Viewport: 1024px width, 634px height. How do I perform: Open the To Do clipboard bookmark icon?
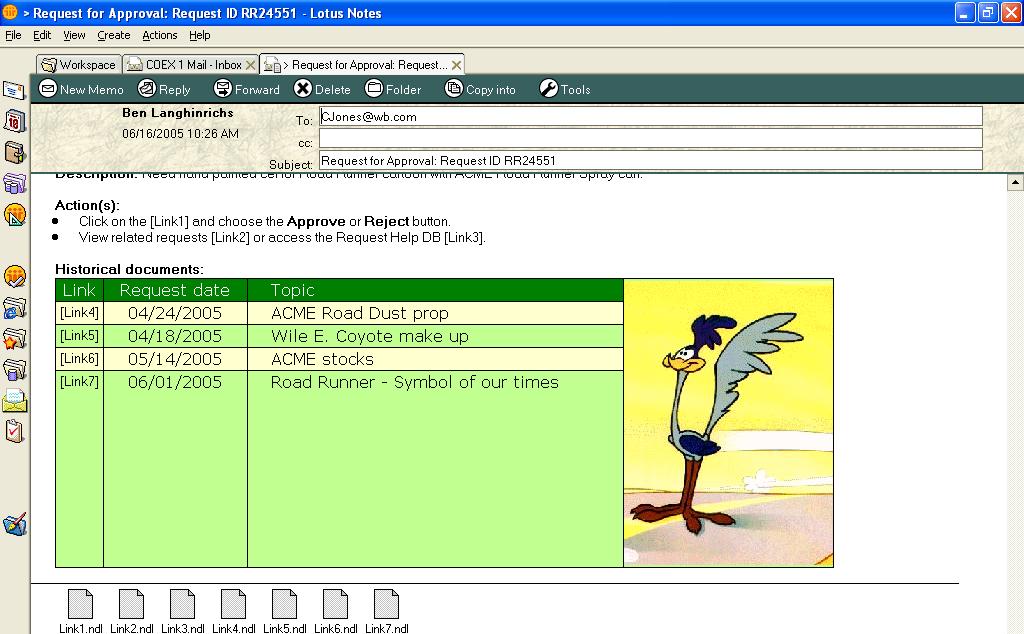[x=14, y=431]
